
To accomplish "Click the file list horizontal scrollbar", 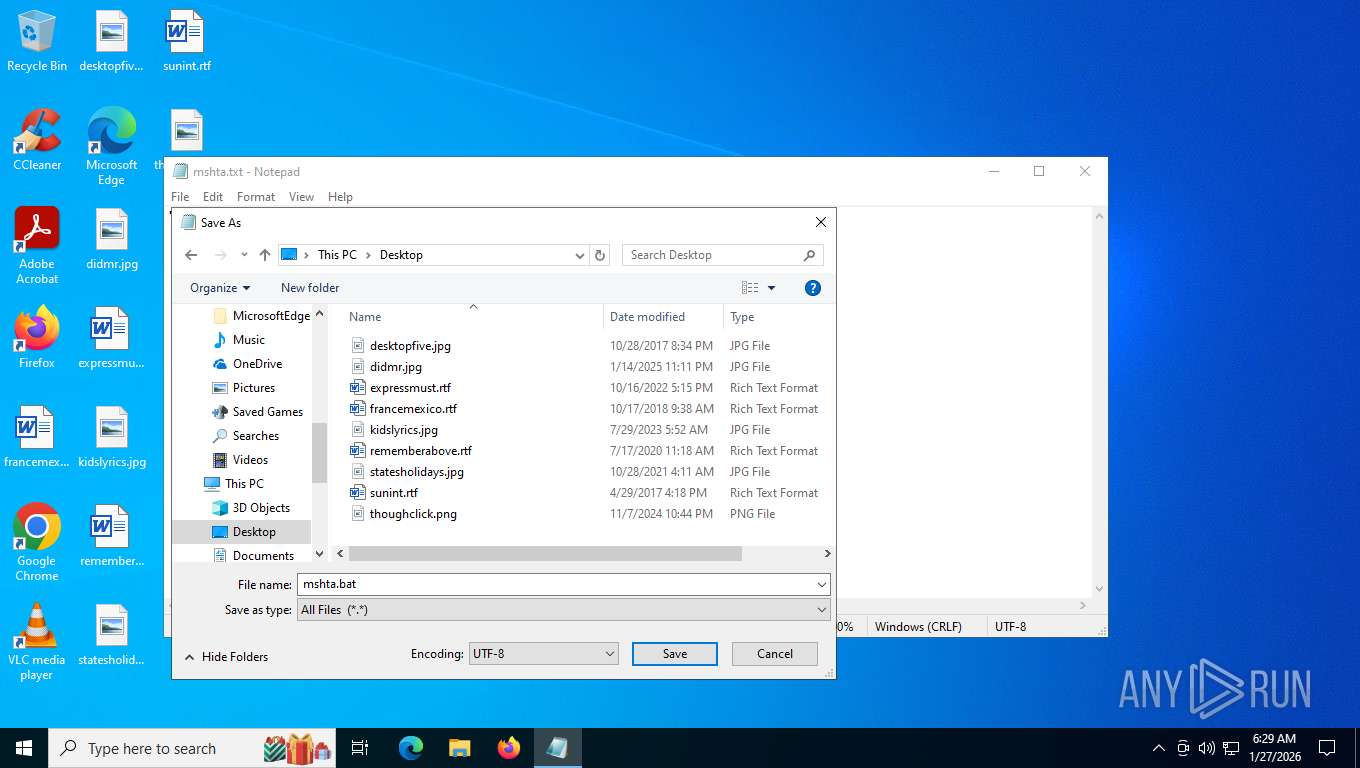I will (x=545, y=553).
